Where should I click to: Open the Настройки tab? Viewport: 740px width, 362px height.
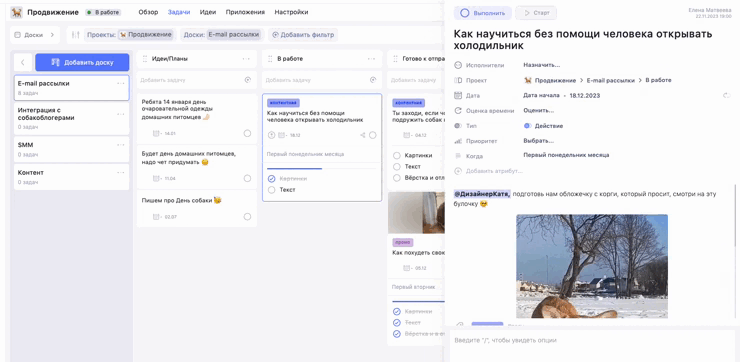(291, 12)
